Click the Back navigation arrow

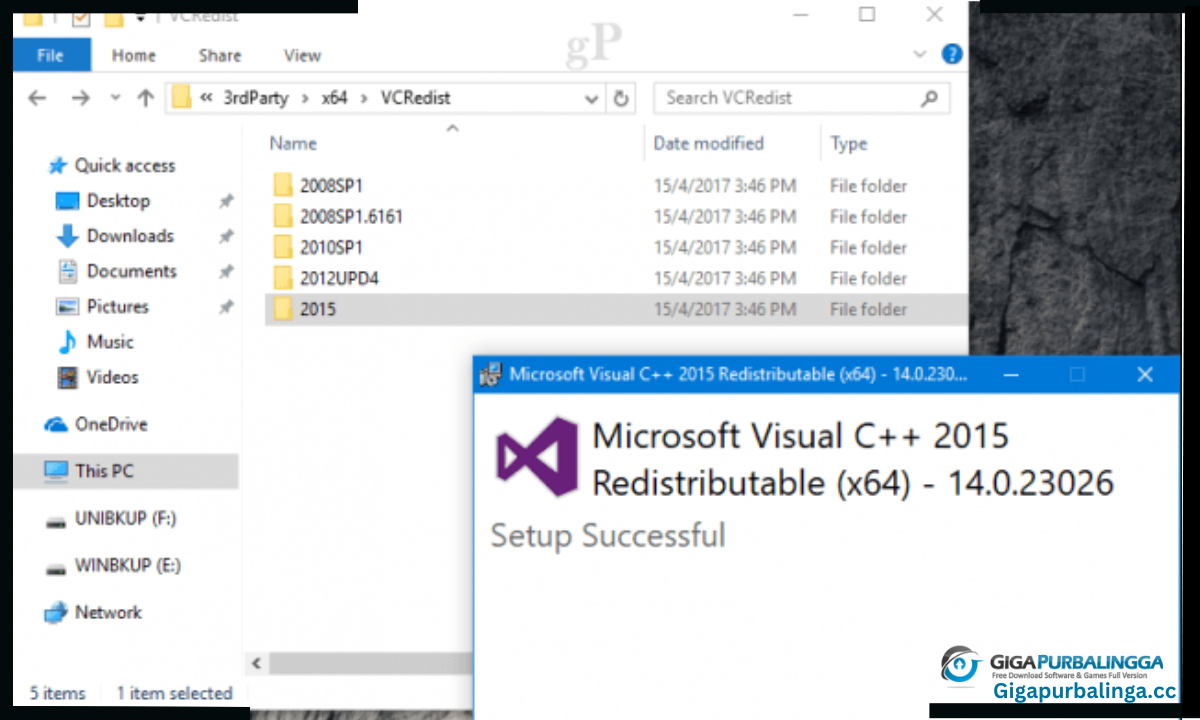coord(37,98)
